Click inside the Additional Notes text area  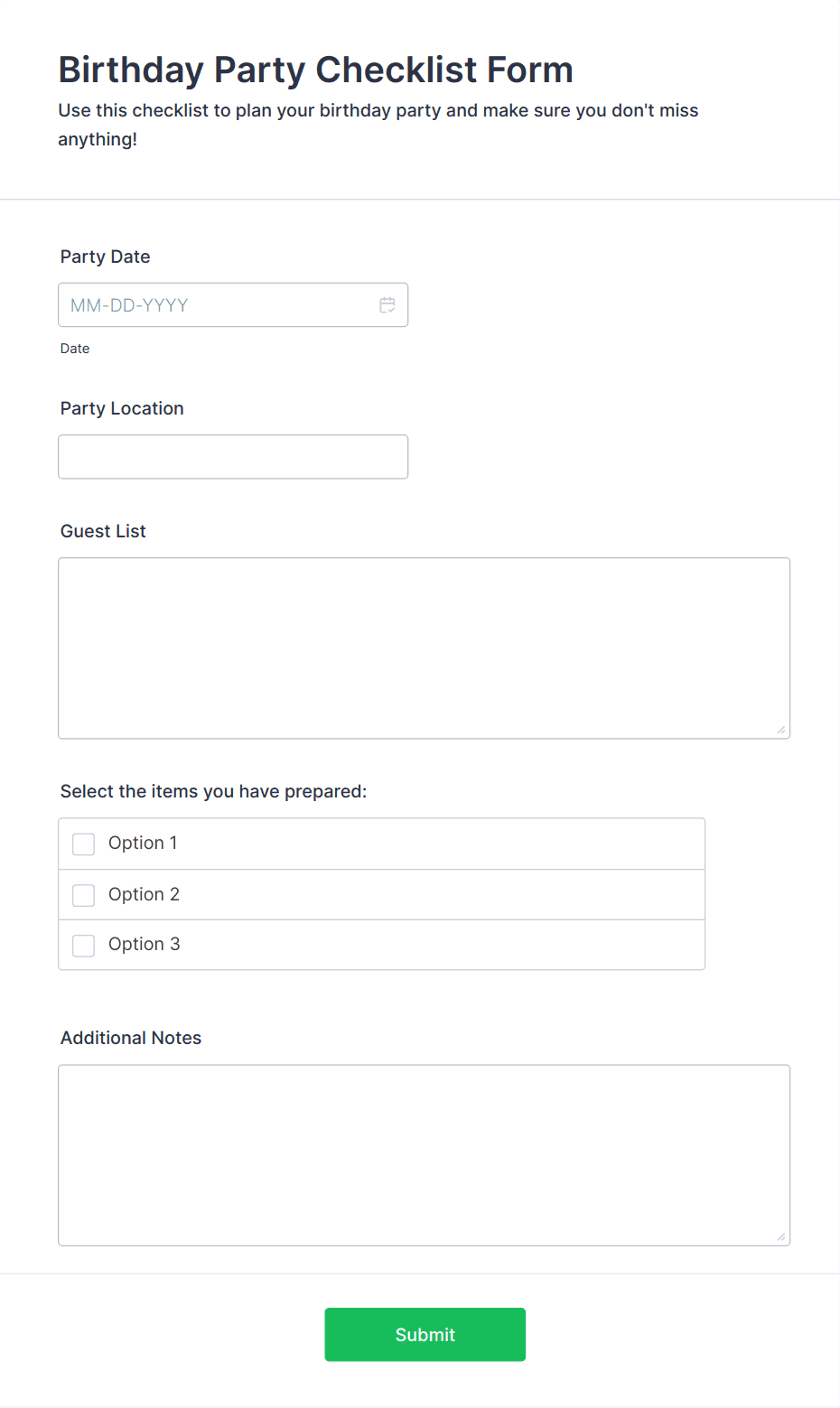(424, 1155)
